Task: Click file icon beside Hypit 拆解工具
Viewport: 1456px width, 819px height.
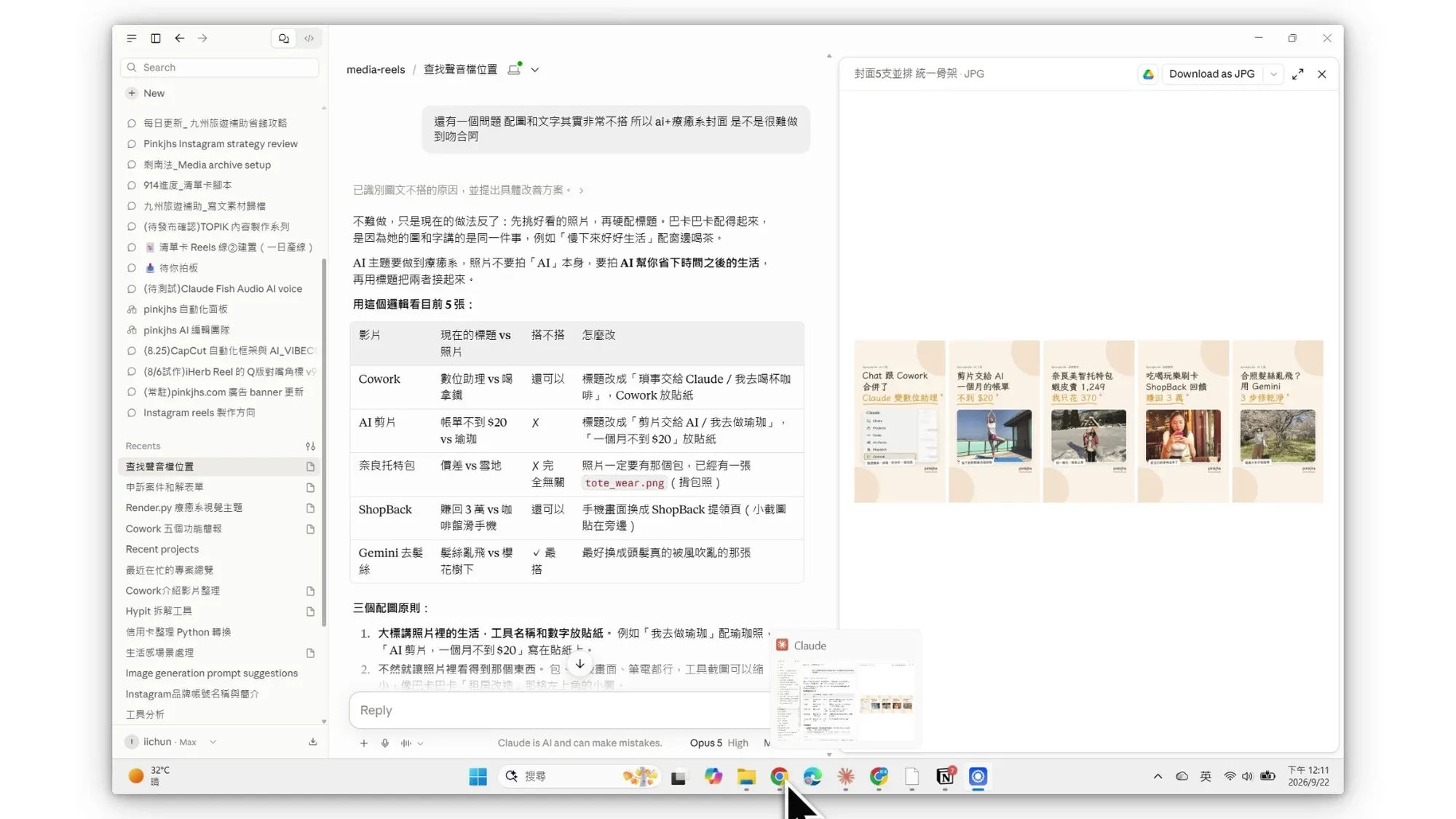Action: tap(311, 612)
